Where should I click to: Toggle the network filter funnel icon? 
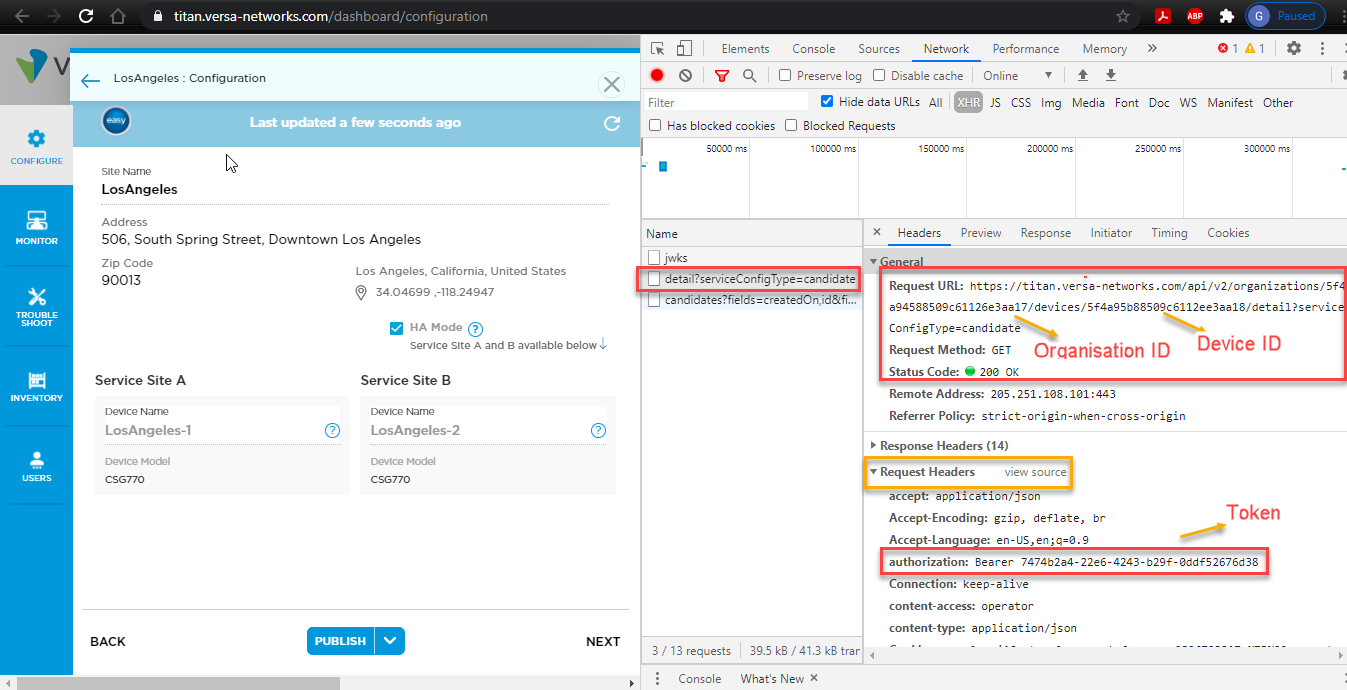point(722,75)
